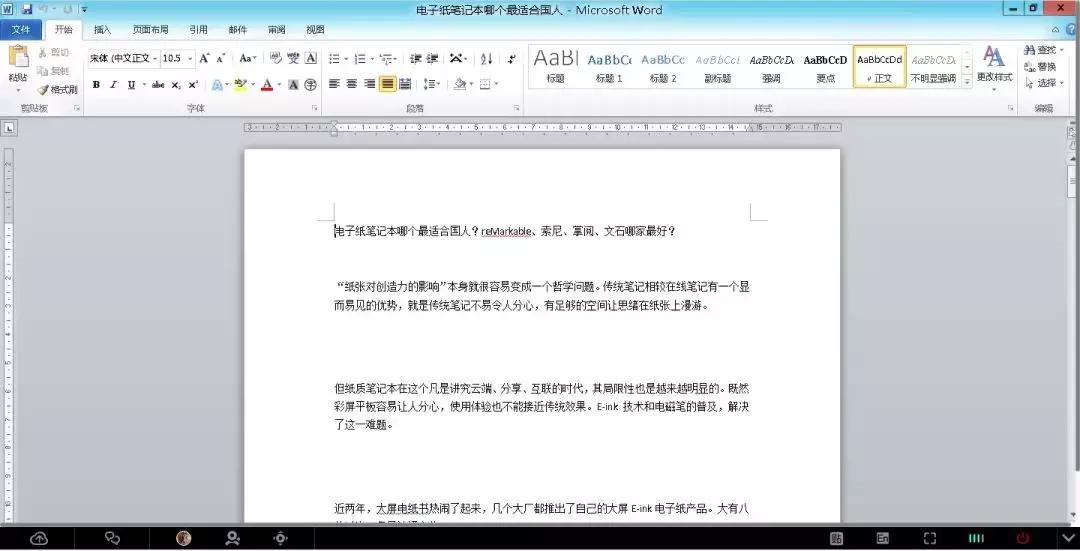Open the borders dropdown

pos(495,84)
